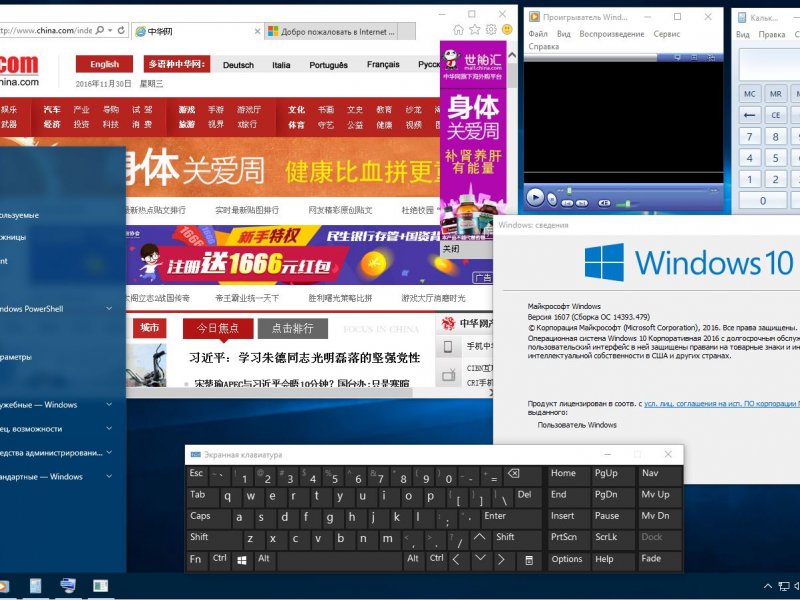The image size is (800, 600).
Task: Click Options on the on-screen keyboard
Action: [567, 561]
